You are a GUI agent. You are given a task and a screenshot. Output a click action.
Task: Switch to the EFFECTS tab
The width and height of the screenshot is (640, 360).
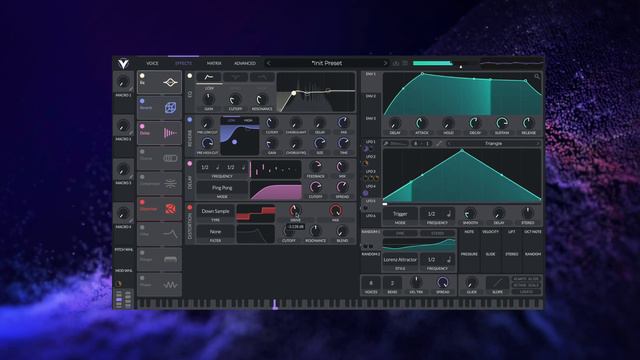click(183, 63)
